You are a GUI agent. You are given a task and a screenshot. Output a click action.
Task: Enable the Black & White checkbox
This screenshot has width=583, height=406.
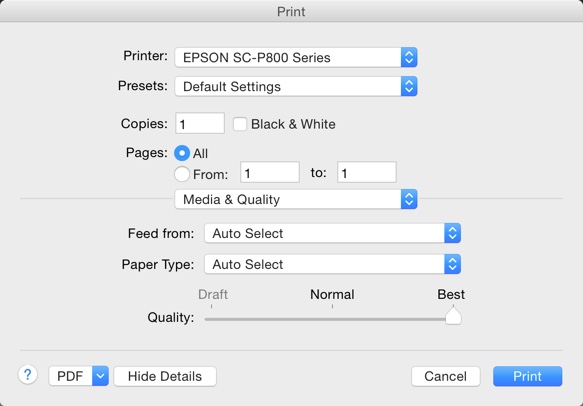point(240,124)
